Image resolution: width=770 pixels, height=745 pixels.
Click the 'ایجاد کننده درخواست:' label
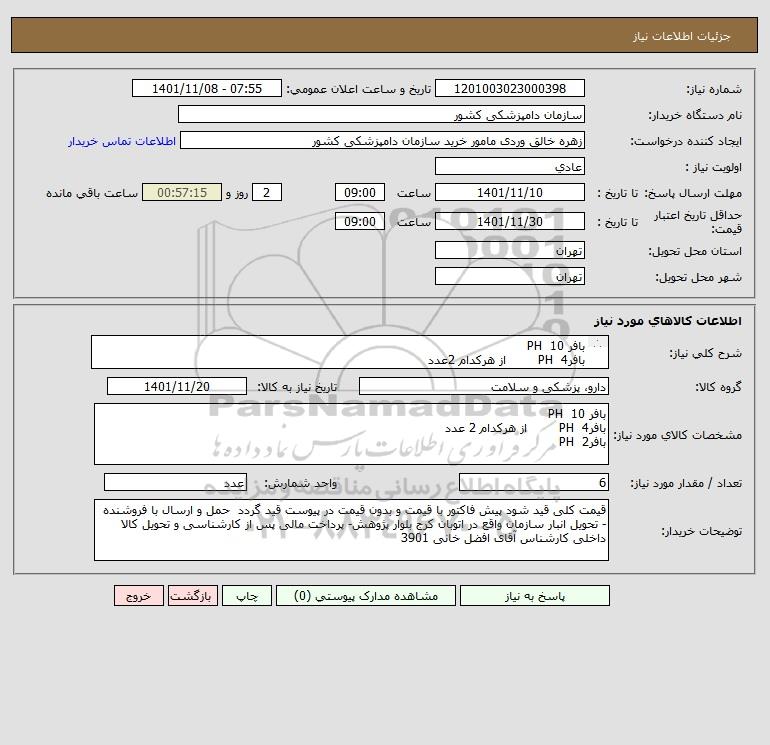point(686,141)
